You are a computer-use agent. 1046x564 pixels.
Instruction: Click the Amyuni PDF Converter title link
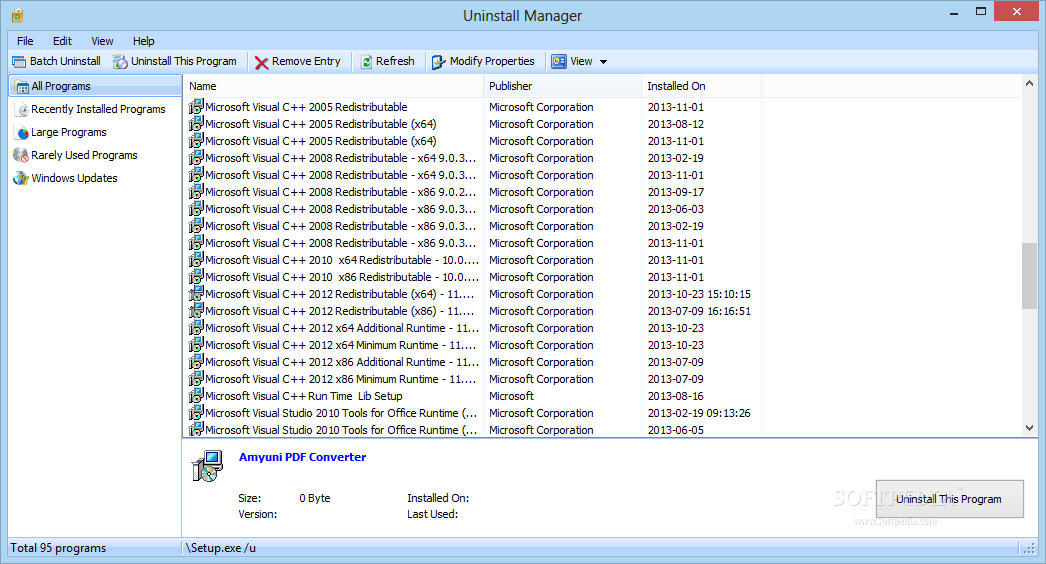[x=302, y=457]
